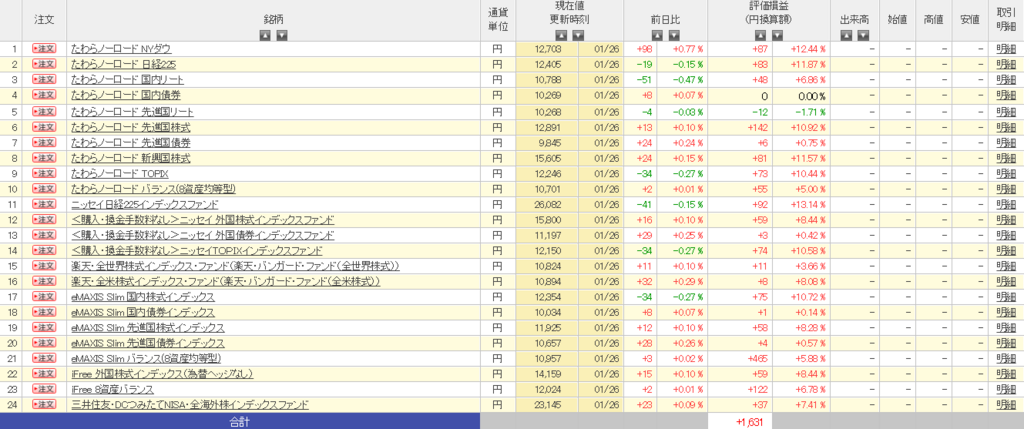Click 注文 button for たわらノーロード 新興国株式
Image resolution: width=1024 pixels, height=429 pixels.
click(44, 159)
